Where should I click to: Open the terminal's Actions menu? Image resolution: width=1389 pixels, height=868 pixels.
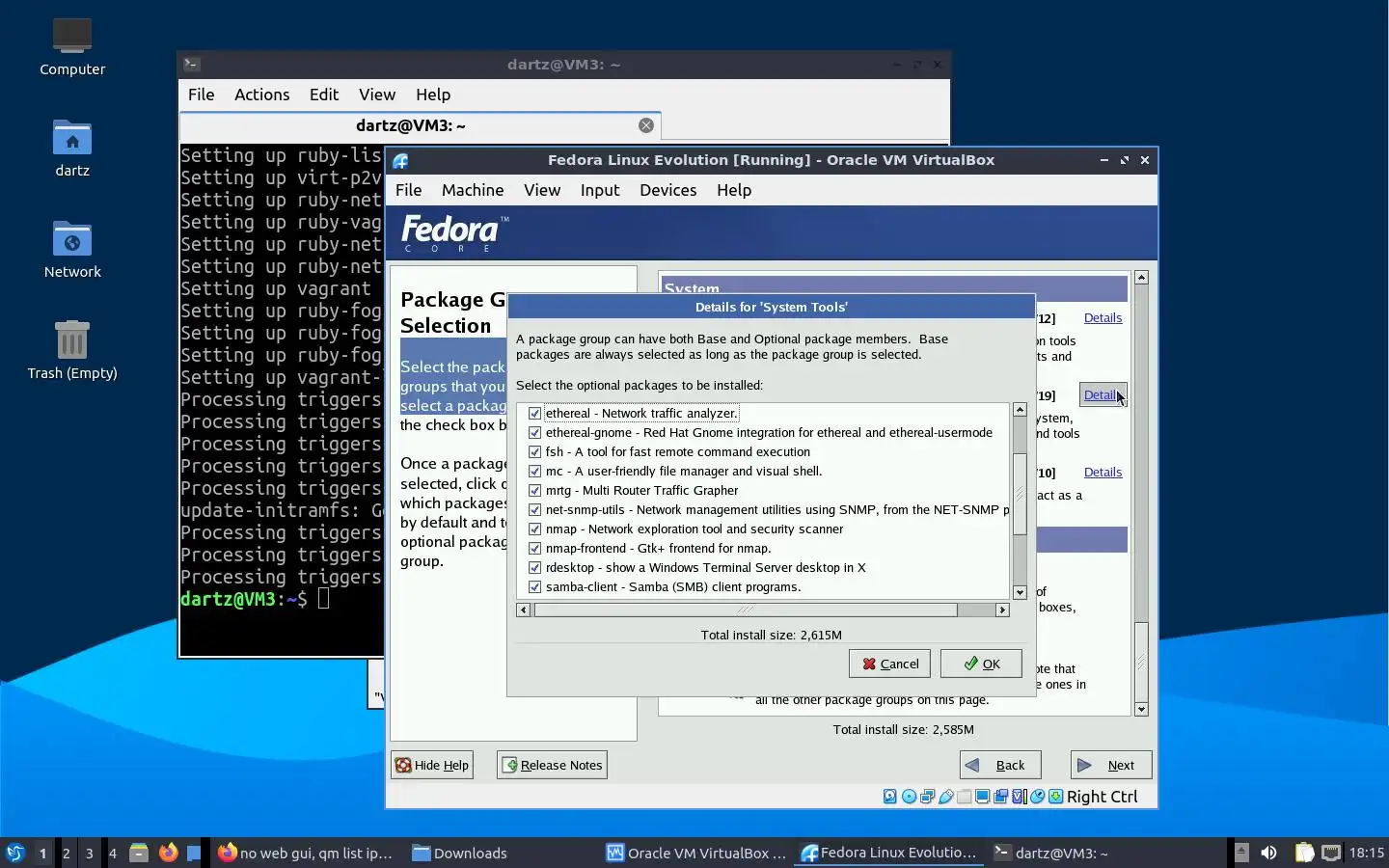point(262,95)
